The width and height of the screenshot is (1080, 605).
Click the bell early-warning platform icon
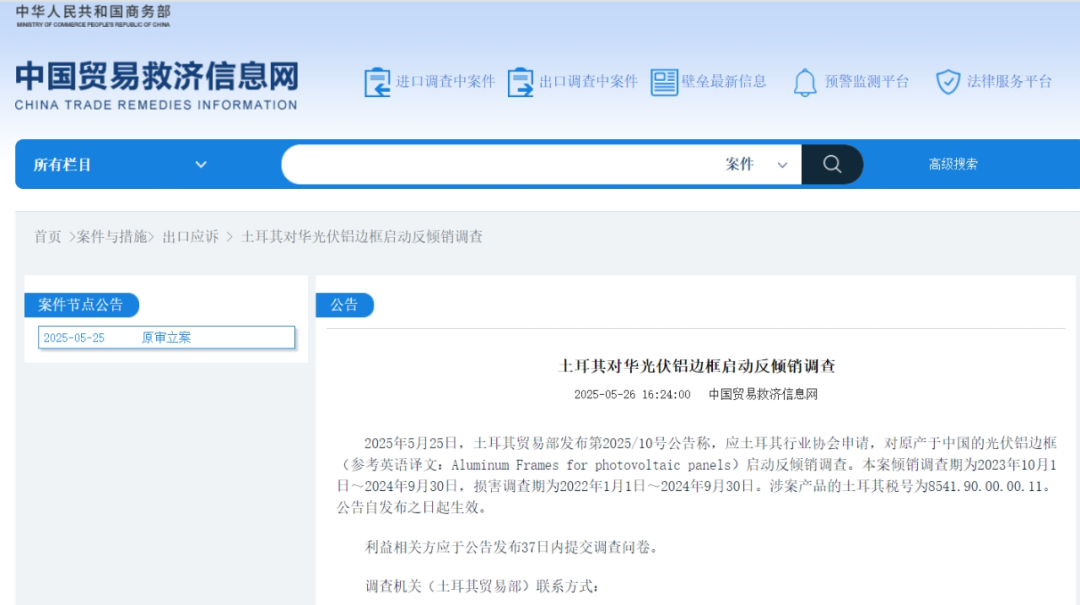(x=804, y=83)
